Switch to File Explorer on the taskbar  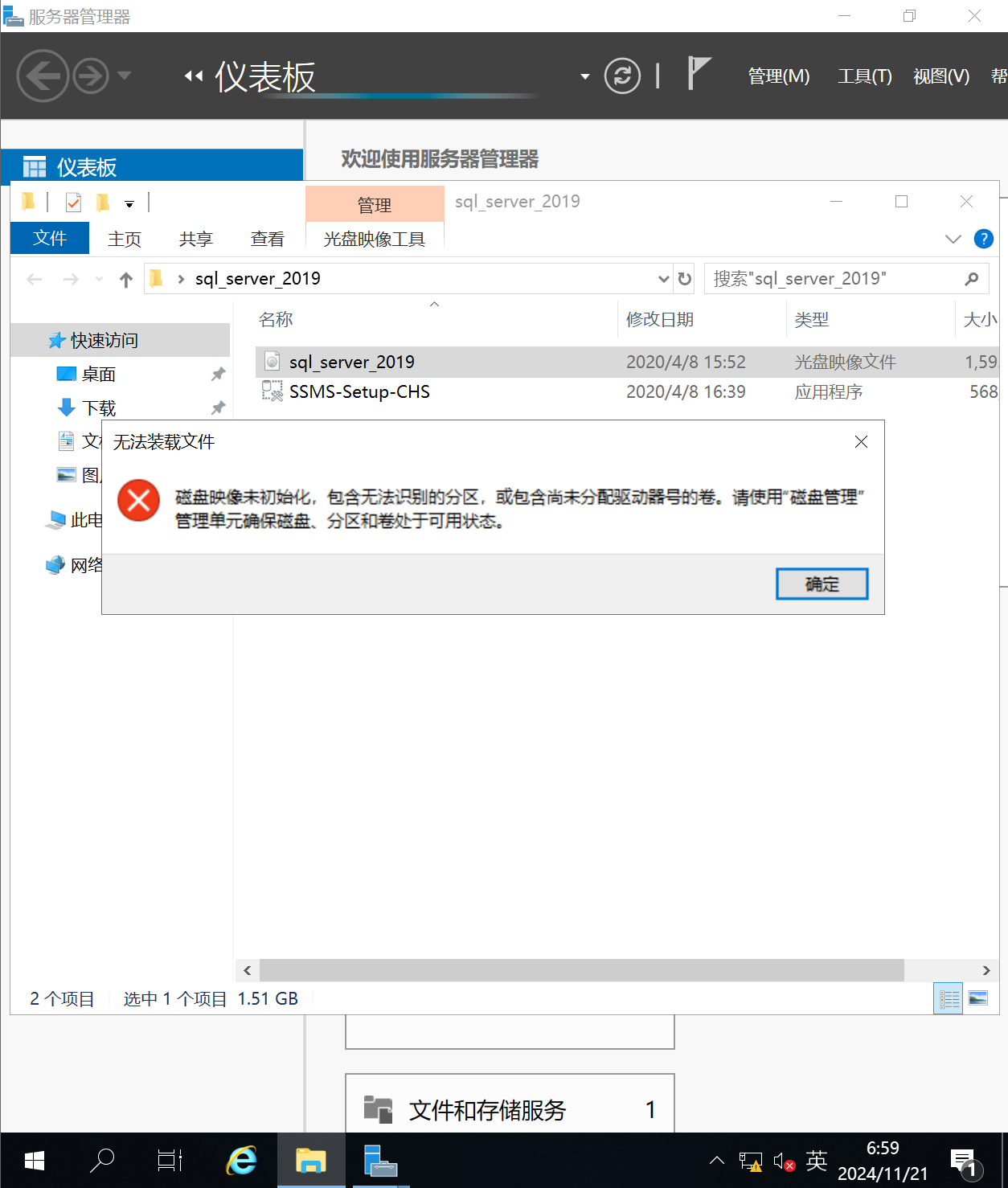311,1161
